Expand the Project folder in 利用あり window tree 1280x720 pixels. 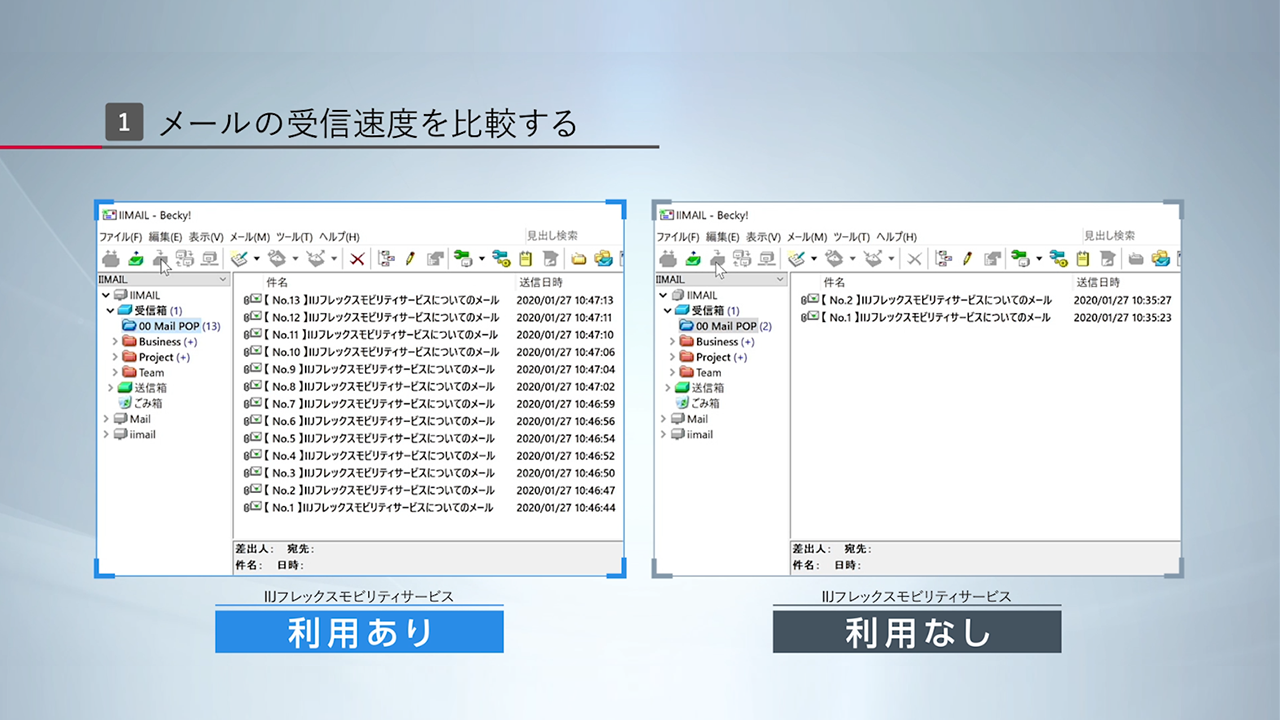[115, 357]
